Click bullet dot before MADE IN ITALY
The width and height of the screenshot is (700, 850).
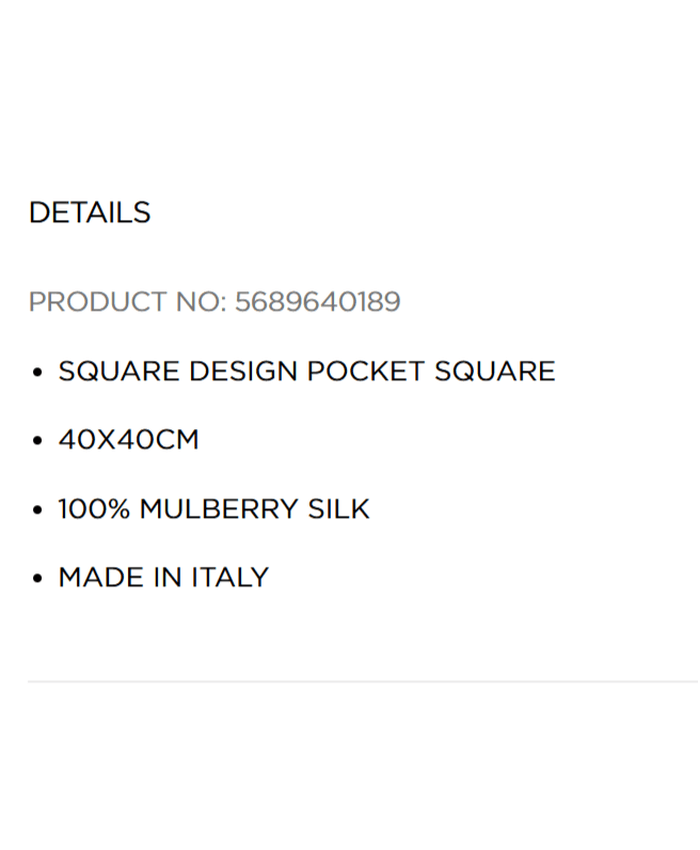coord(37,578)
